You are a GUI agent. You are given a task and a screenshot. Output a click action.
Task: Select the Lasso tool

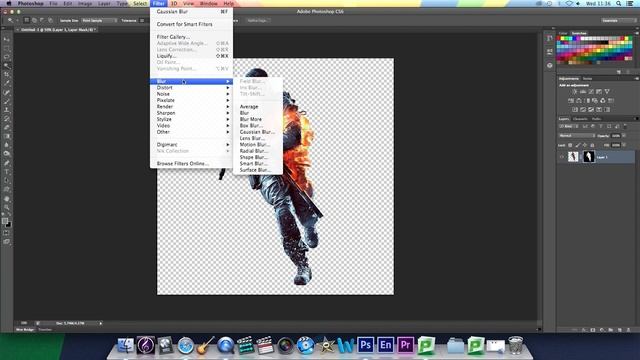(7, 57)
